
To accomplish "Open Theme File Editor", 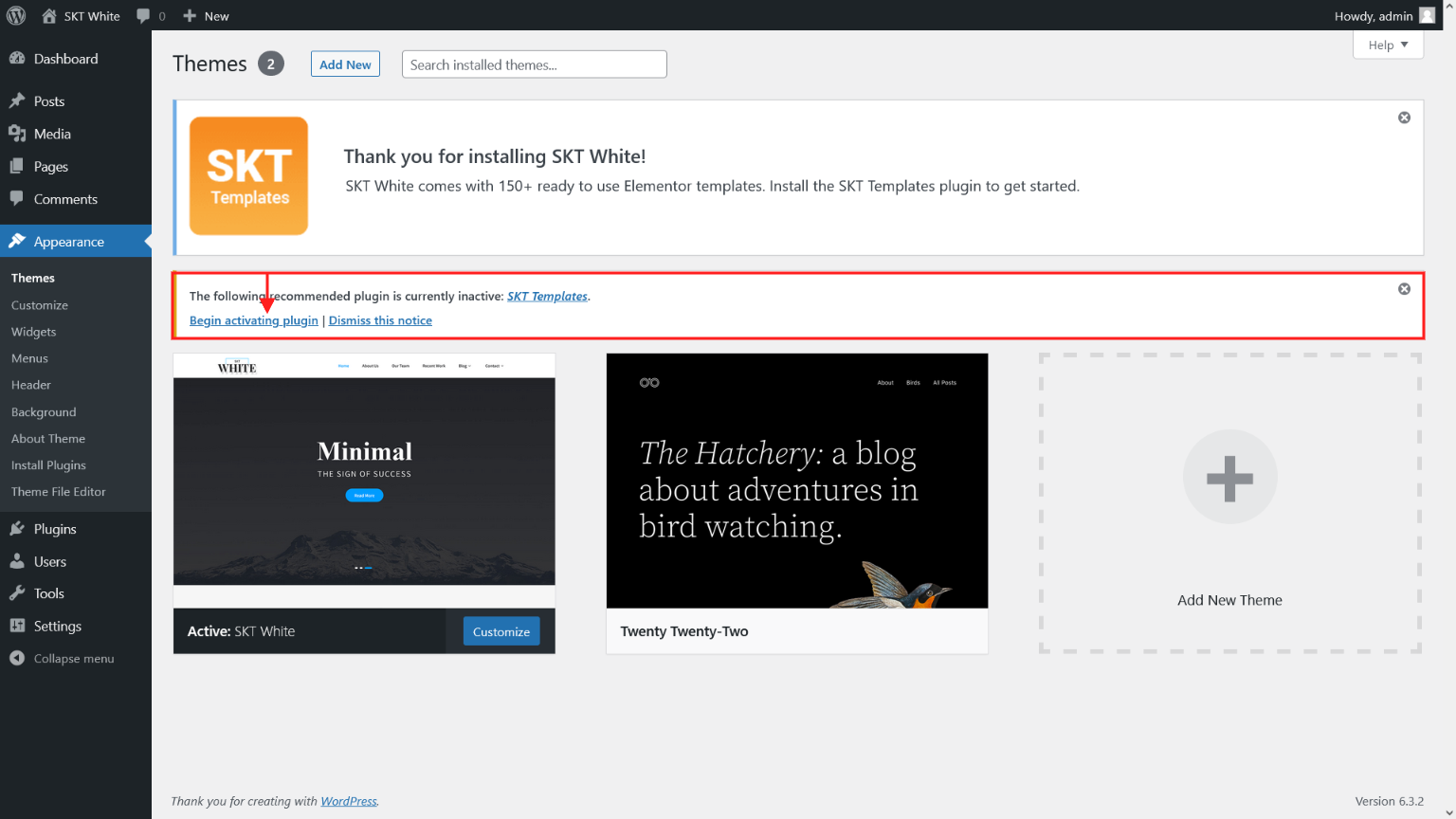I will [x=59, y=492].
